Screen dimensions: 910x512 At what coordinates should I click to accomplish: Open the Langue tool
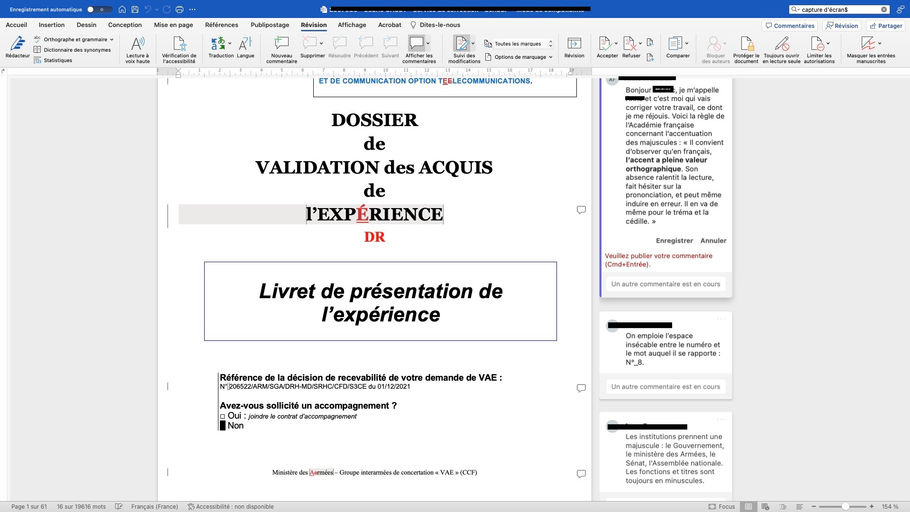(245, 47)
